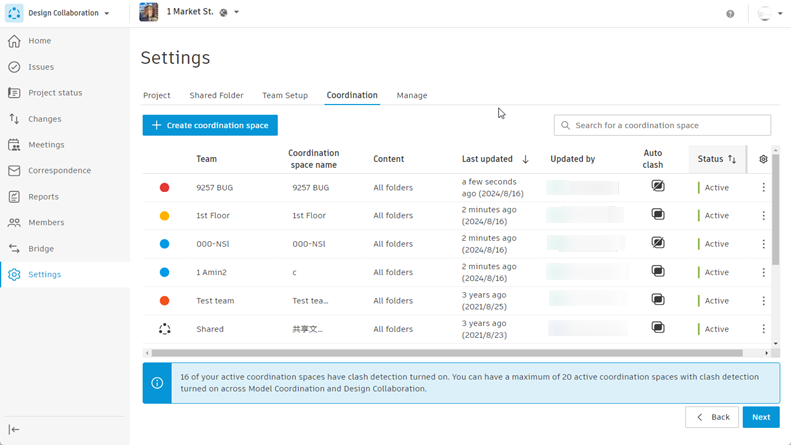Screen dimensions: 791x445
Task: Collapse the left sidebar panel
Action: pos(14,430)
